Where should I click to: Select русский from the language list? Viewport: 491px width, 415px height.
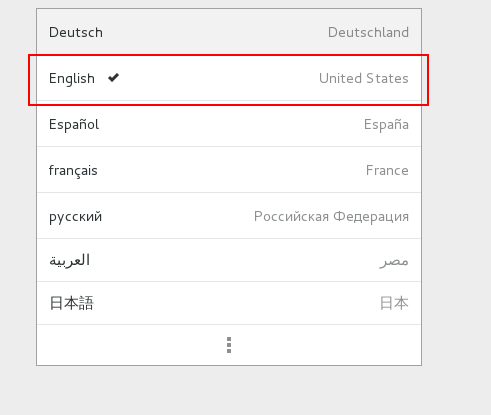pyautogui.click(x=229, y=216)
